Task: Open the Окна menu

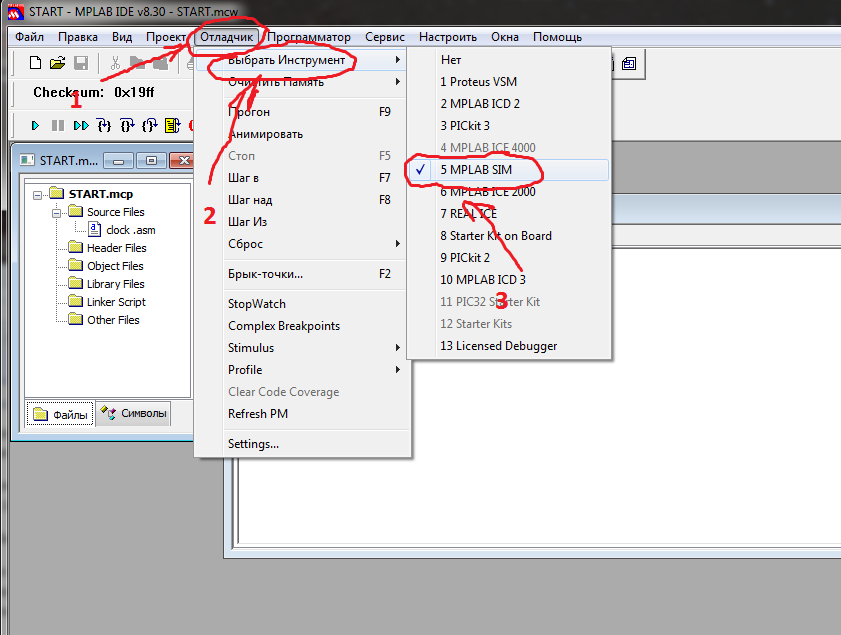Action: (x=505, y=37)
